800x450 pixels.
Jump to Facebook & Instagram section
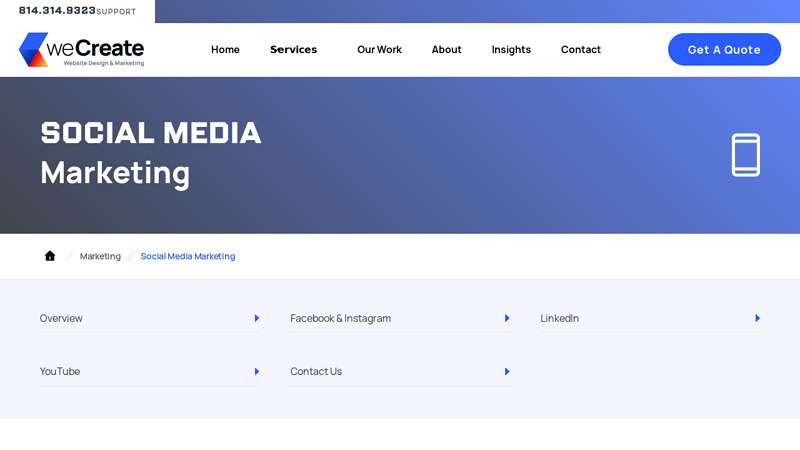pos(399,318)
